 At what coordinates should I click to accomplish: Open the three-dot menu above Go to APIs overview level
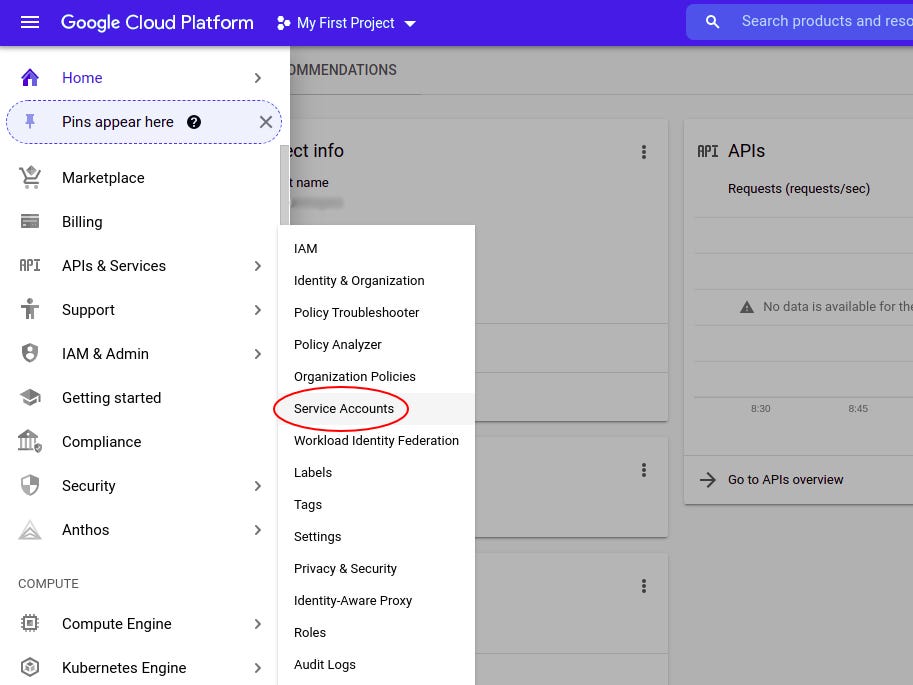click(643, 470)
